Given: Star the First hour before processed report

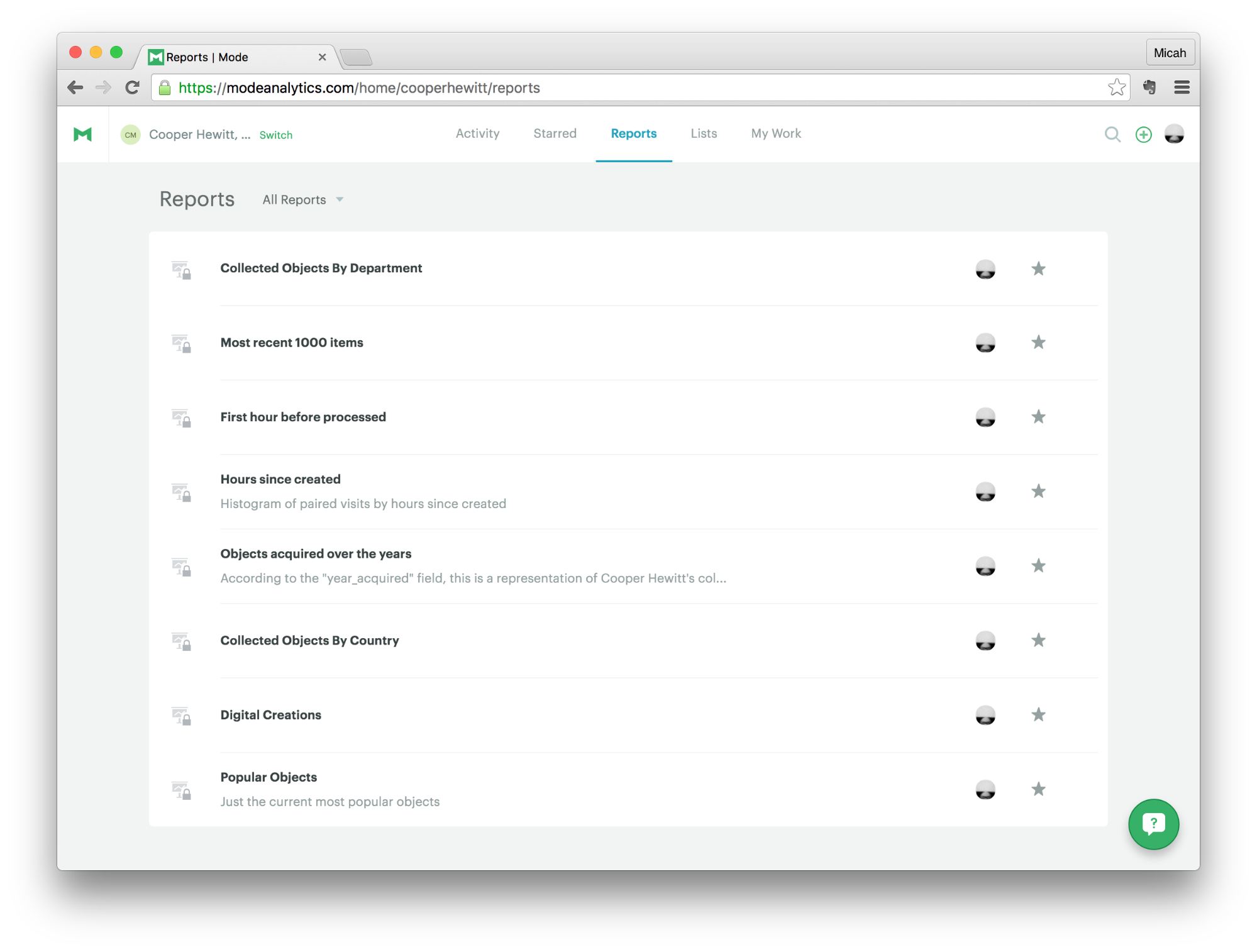Looking at the screenshot, I should pos(1038,416).
